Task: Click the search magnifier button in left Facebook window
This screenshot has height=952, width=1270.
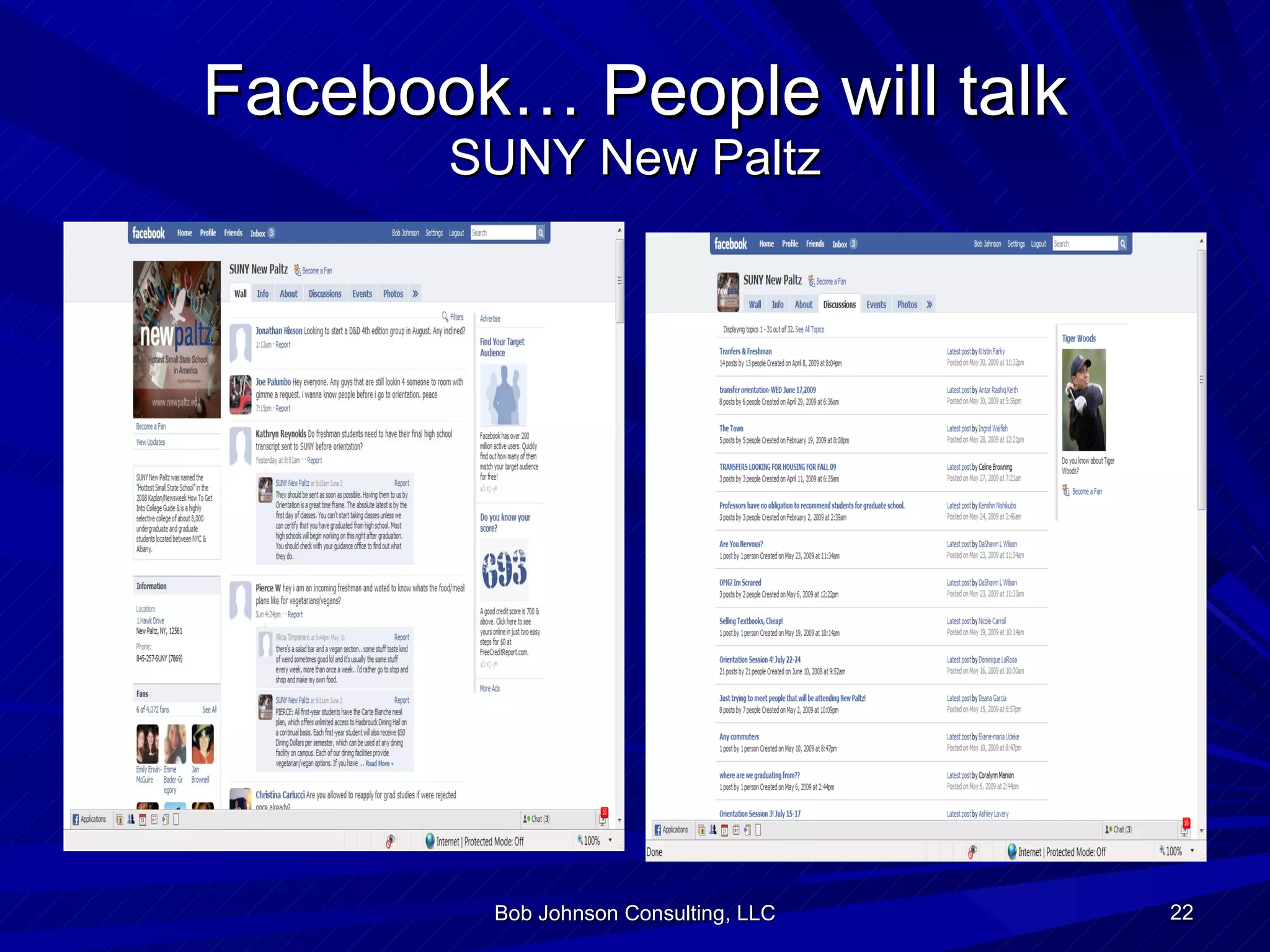Action: click(x=541, y=233)
